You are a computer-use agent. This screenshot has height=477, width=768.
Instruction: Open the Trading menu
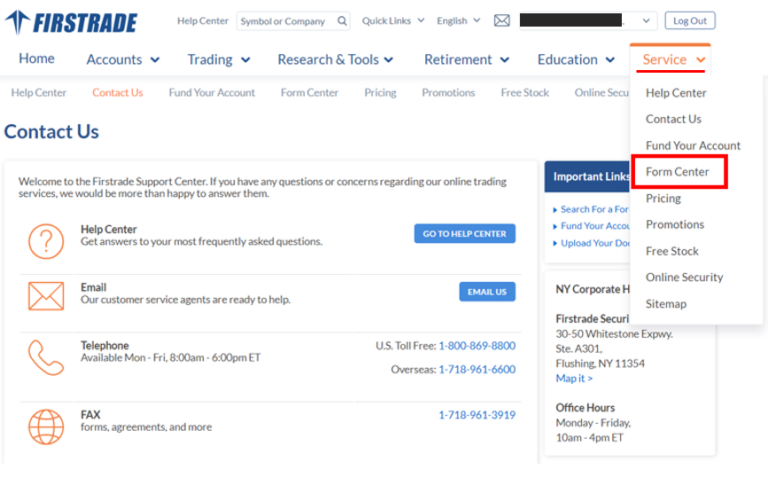(218, 60)
